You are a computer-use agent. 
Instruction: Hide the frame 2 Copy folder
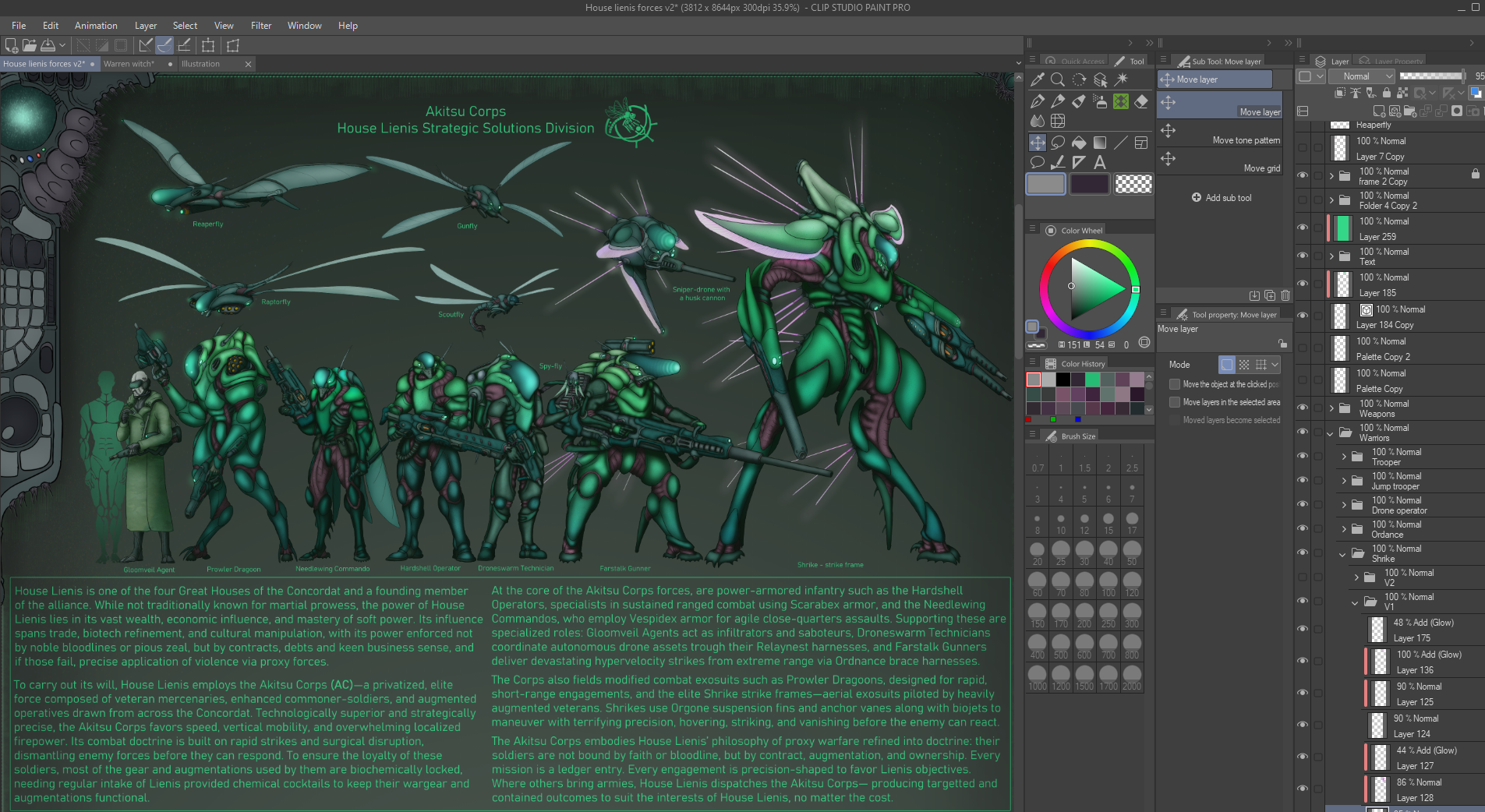(1303, 175)
